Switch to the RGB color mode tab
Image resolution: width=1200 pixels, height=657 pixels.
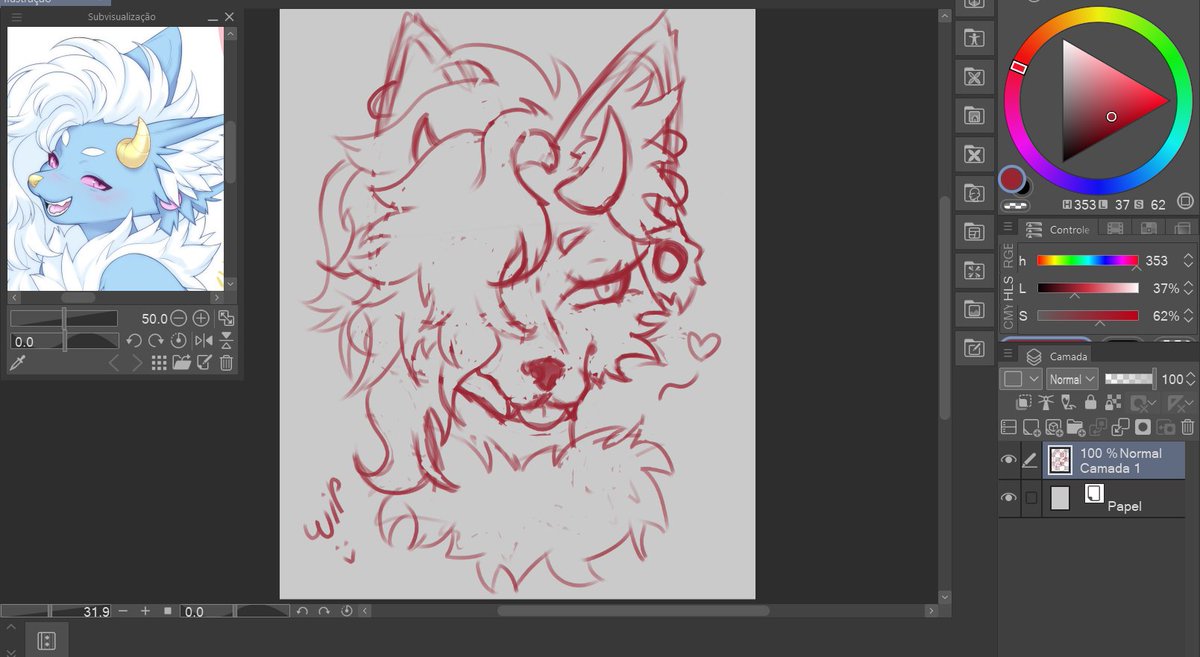(1008, 257)
